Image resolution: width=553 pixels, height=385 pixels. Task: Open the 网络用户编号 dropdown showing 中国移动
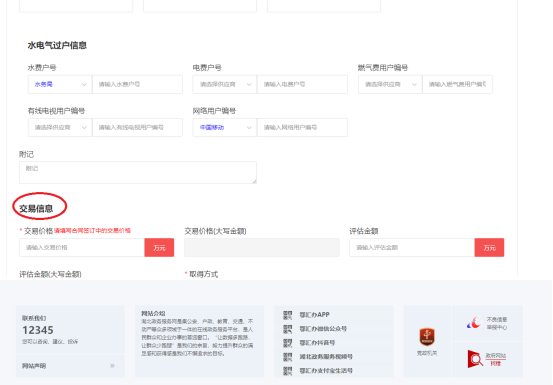pyautogui.click(x=225, y=127)
